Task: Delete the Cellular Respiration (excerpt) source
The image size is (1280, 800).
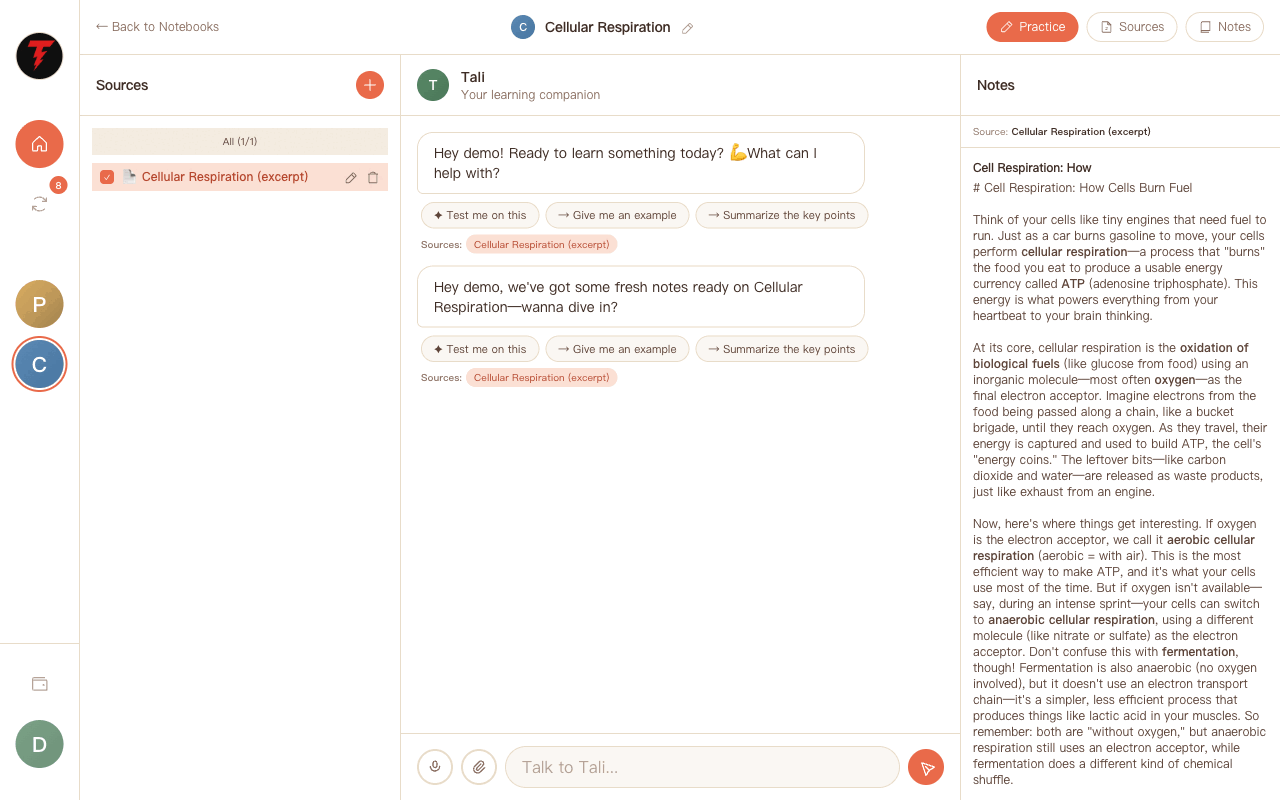Action: 373,177
